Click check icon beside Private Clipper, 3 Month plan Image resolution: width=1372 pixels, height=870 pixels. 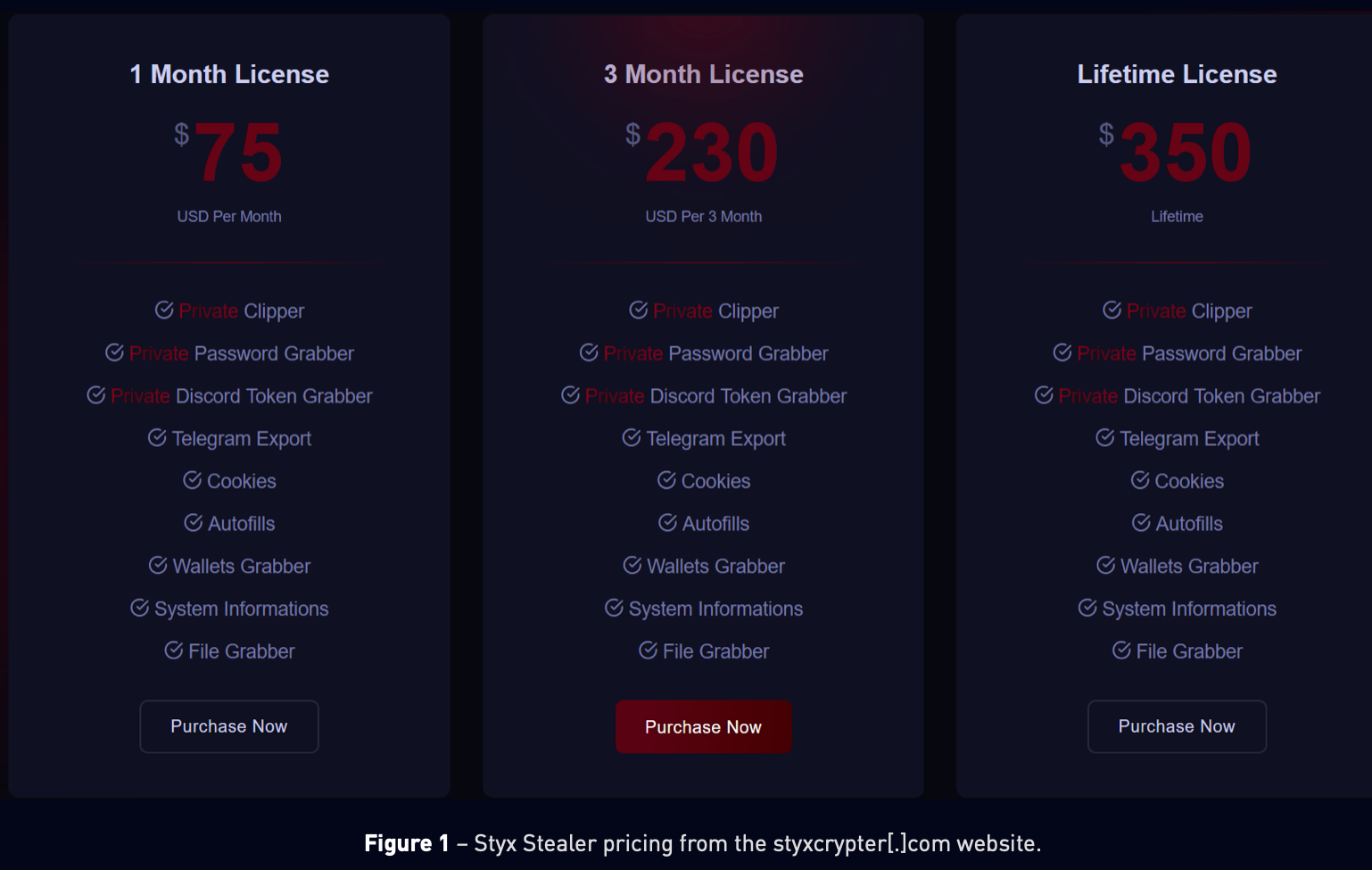tap(639, 310)
